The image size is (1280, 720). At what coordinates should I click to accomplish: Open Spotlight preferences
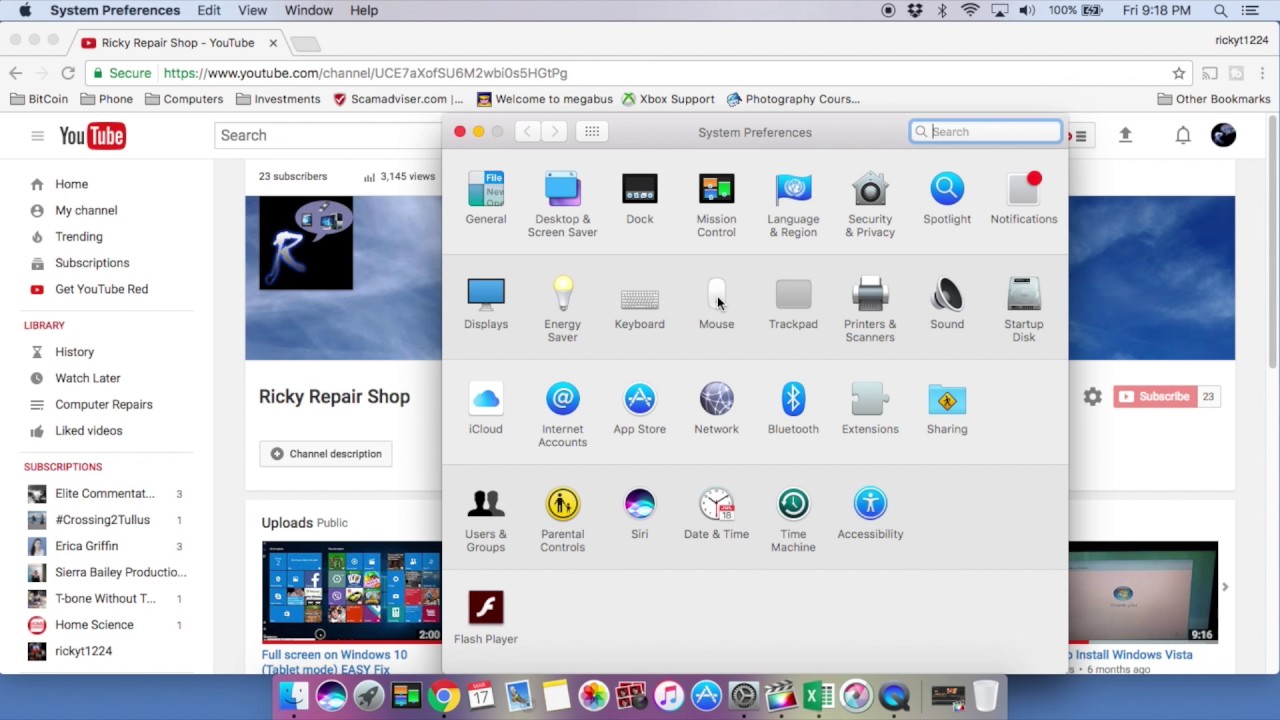click(x=947, y=198)
